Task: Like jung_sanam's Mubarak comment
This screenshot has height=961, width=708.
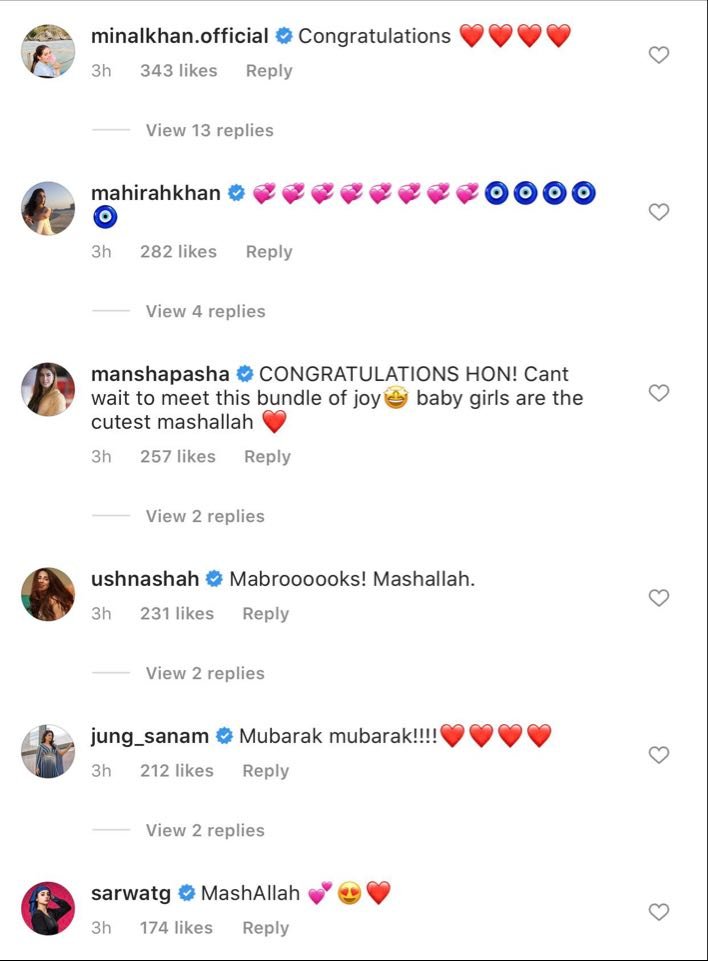Action: tap(659, 755)
